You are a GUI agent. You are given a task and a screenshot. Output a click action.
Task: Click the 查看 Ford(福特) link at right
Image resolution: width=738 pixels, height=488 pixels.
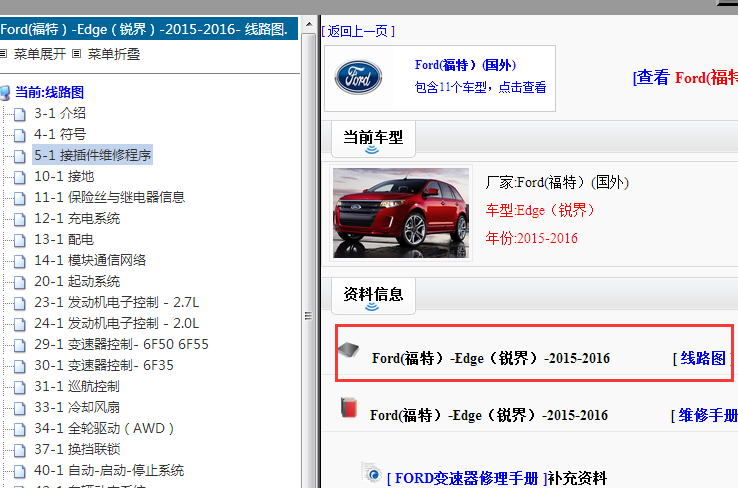pos(685,78)
